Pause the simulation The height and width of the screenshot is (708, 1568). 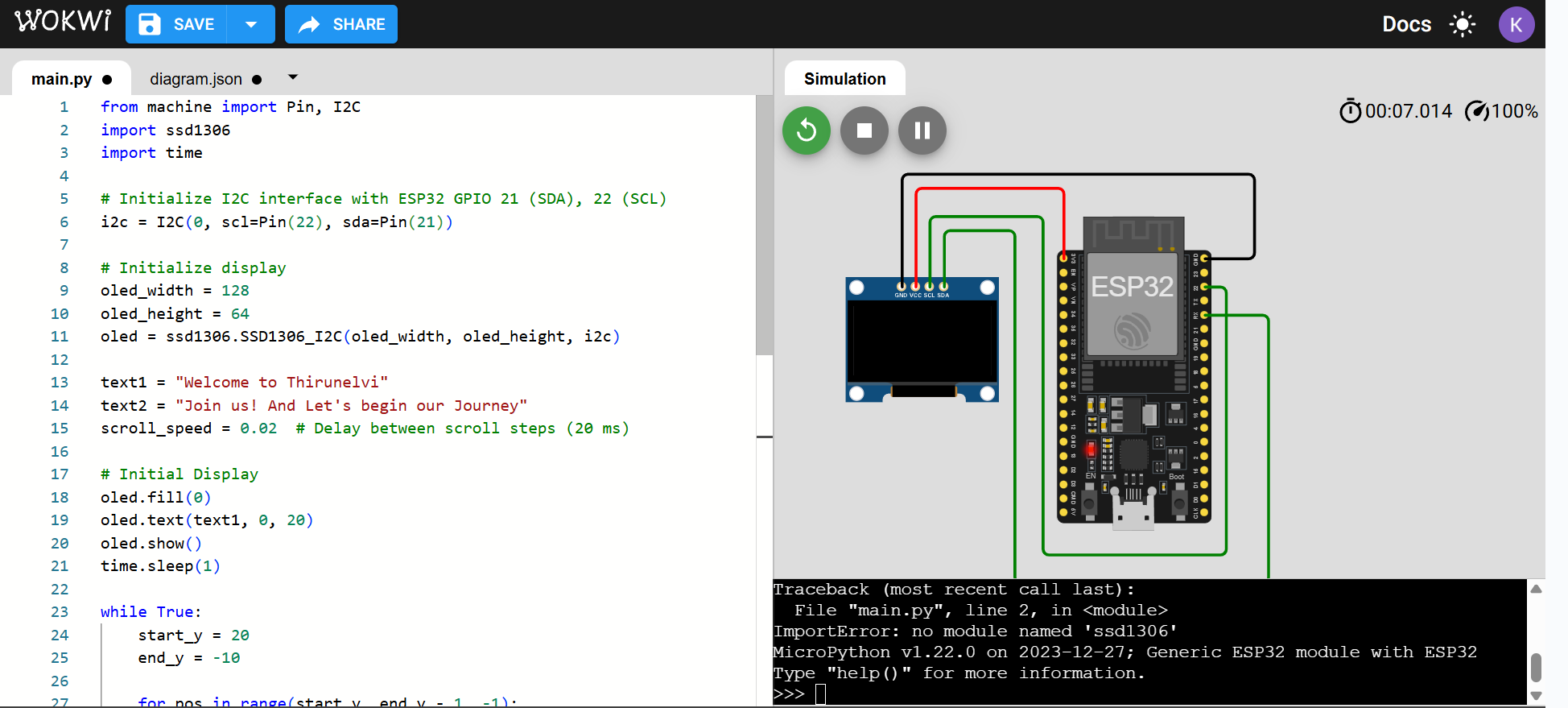pos(922,130)
